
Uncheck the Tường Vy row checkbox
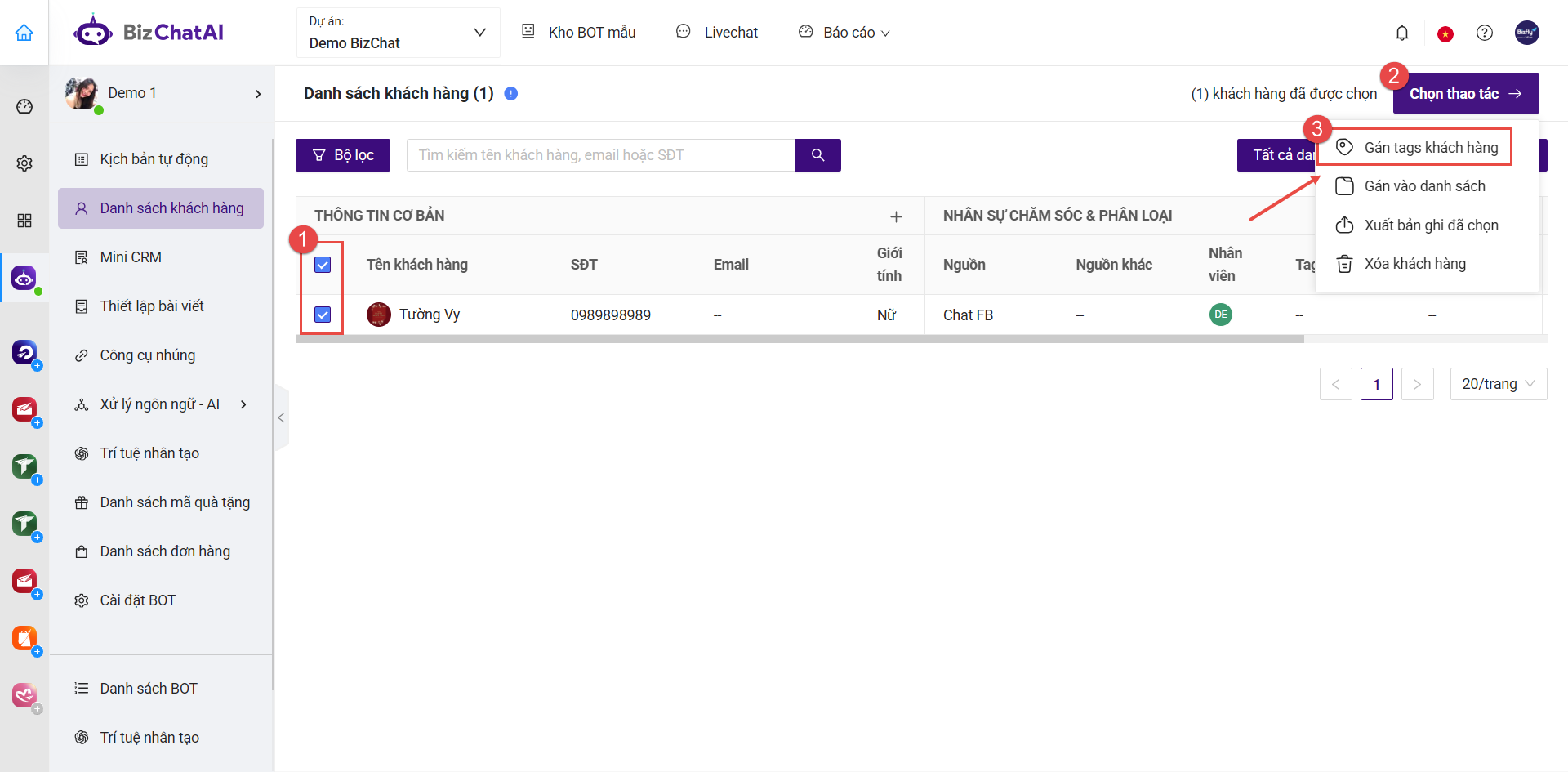[x=323, y=315]
